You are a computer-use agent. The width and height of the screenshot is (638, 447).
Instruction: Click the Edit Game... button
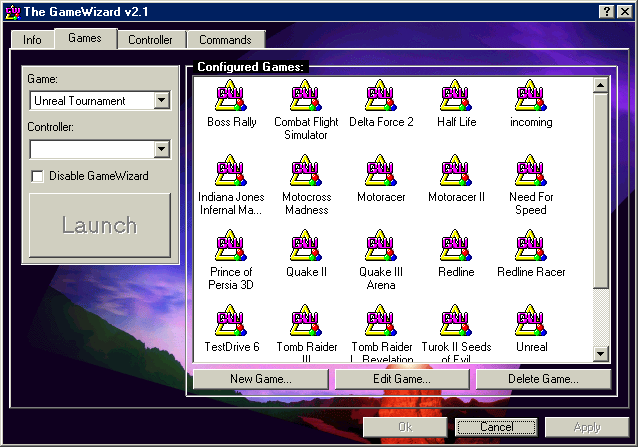click(x=402, y=379)
